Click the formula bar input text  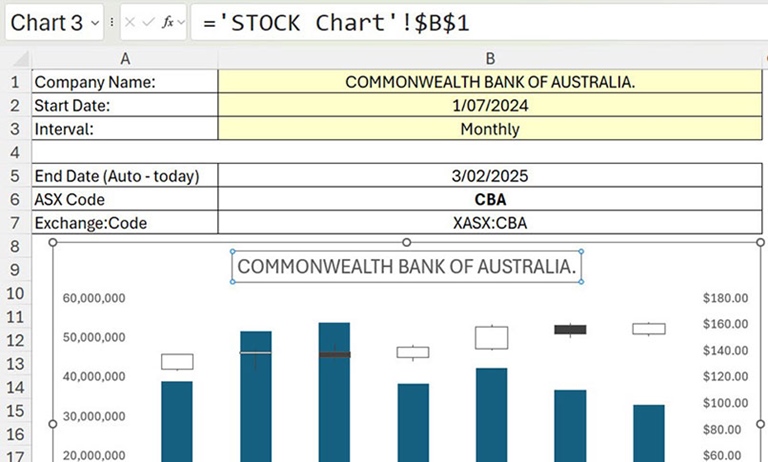click(336, 23)
